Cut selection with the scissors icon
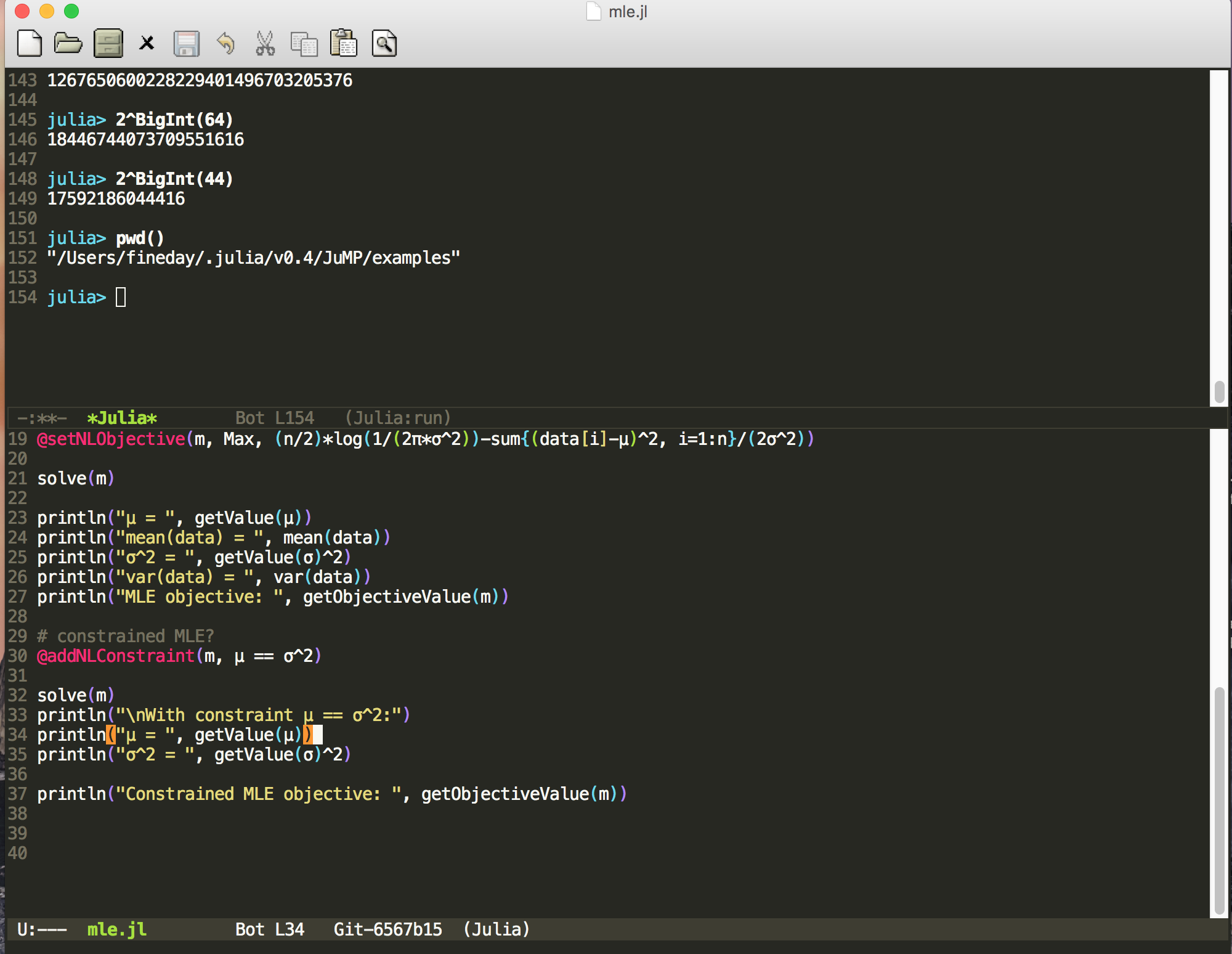The height and width of the screenshot is (954, 1232). pyautogui.click(x=265, y=44)
